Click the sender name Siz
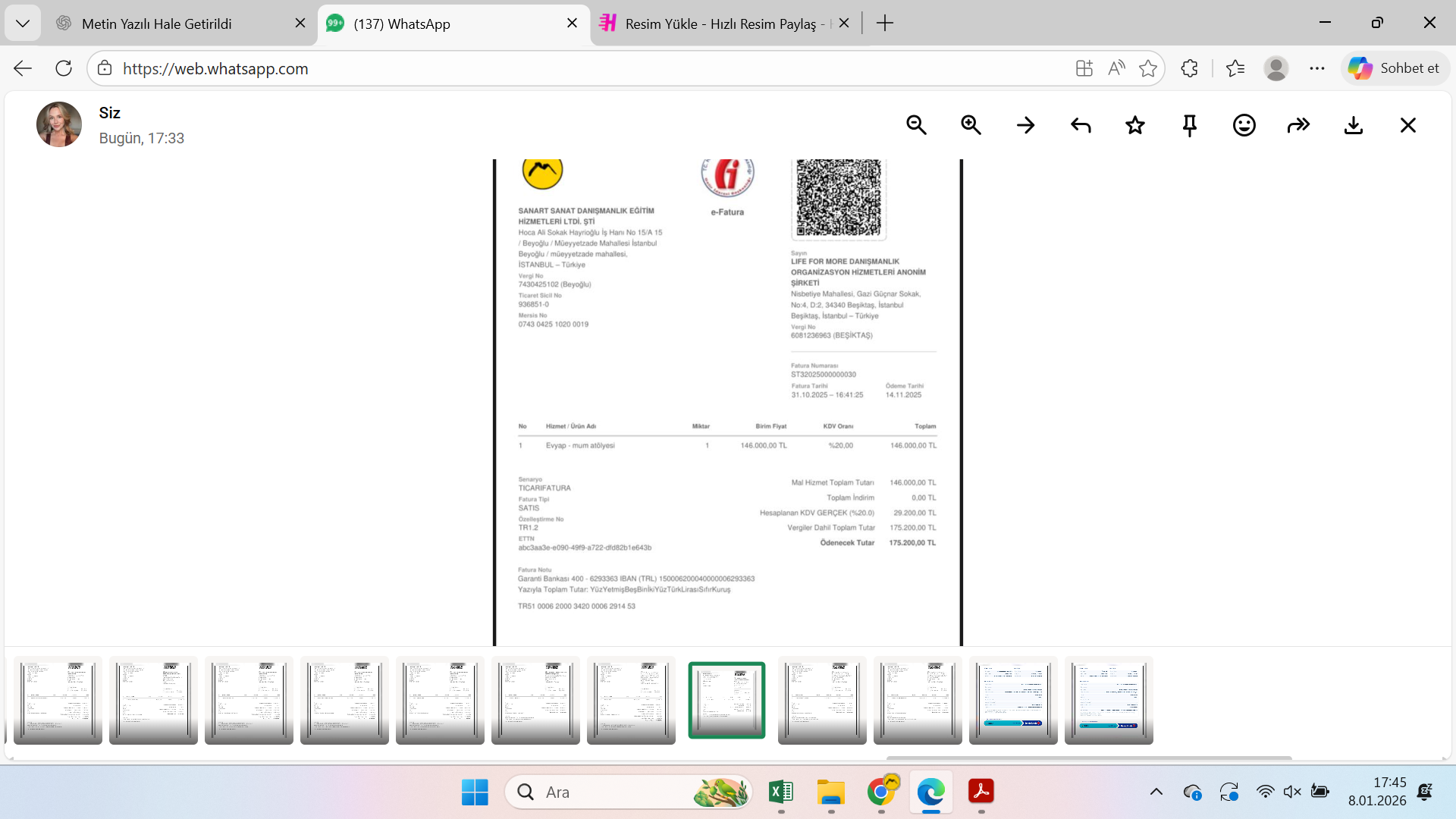 click(x=109, y=113)
